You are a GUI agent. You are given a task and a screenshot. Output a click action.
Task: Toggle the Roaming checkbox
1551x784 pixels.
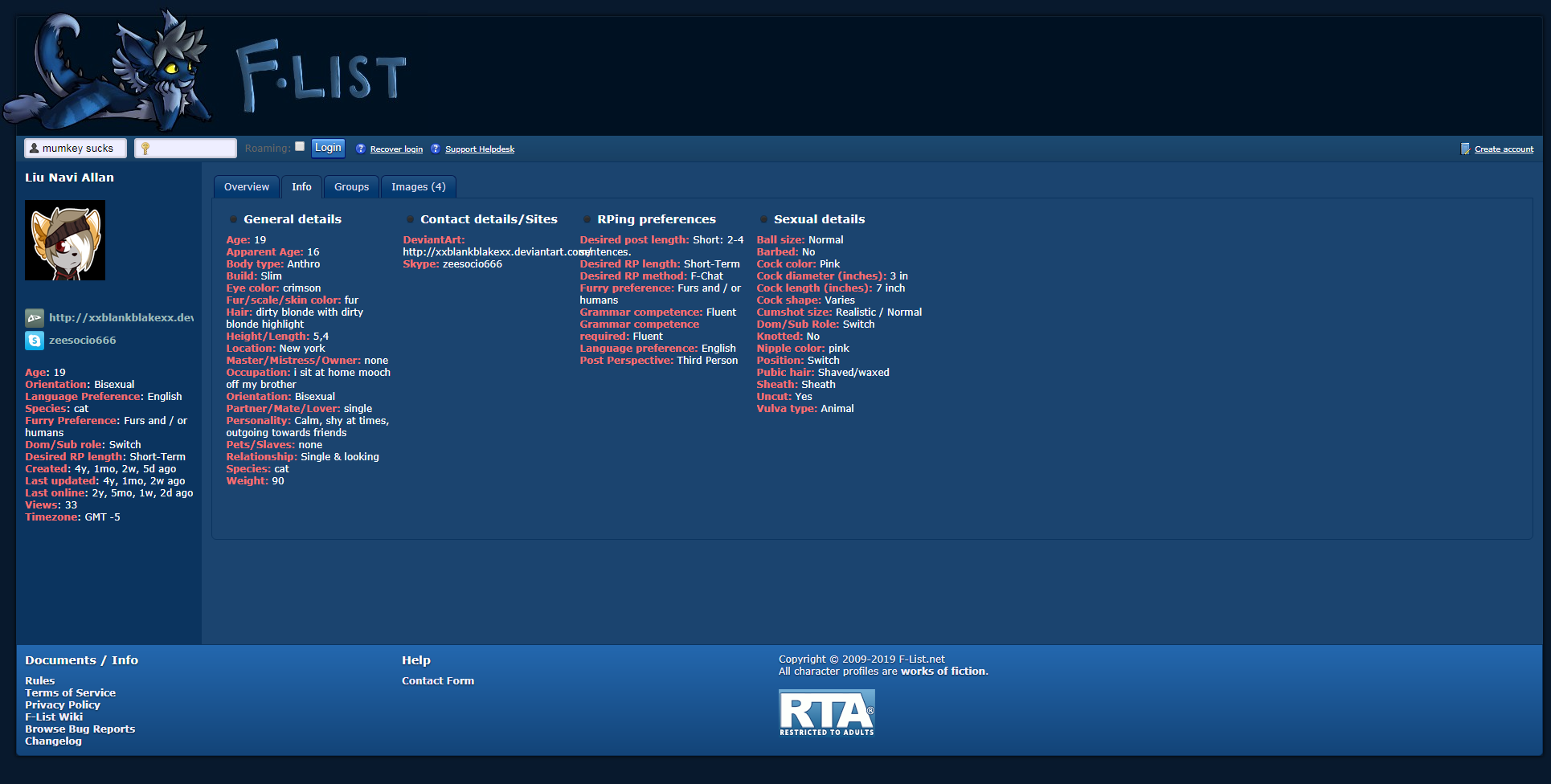point(300,146)
